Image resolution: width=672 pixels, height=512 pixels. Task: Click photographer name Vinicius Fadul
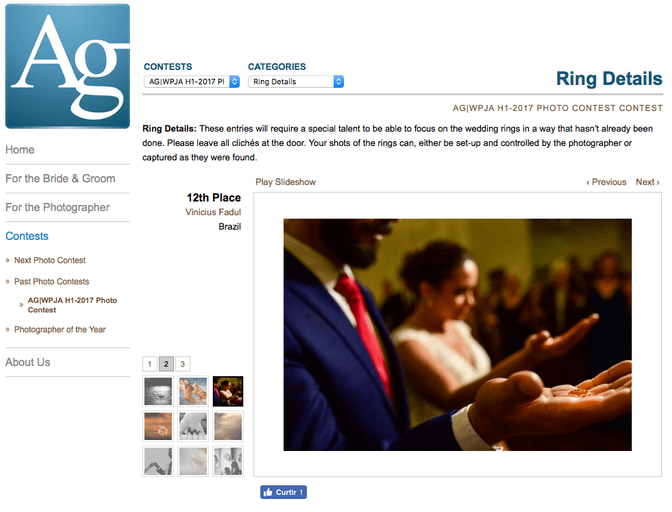pyautogui.click(x=213, y=212)
